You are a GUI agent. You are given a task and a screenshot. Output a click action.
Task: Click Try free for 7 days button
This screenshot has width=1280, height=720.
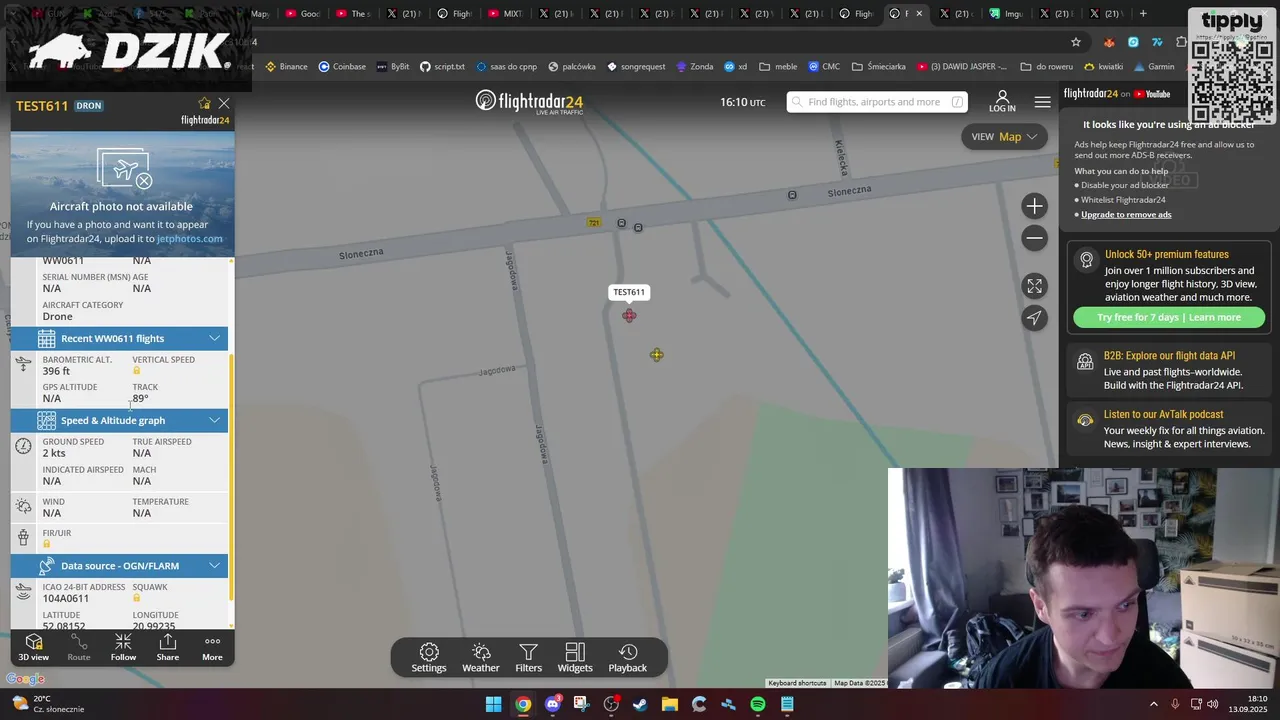tap(1169, 317)
